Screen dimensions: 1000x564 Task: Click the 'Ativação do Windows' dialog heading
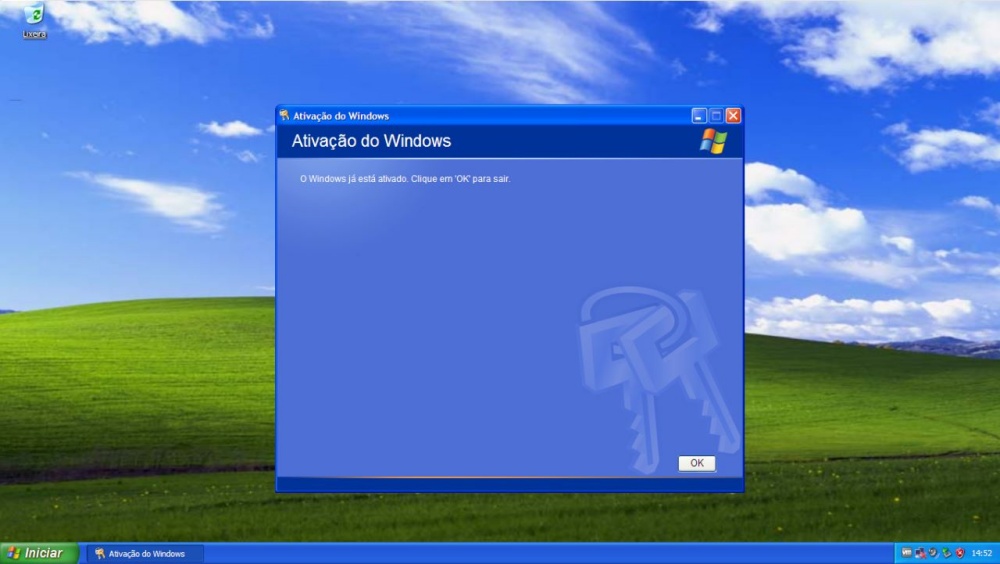pyautogui.click(x=371, y=141)
